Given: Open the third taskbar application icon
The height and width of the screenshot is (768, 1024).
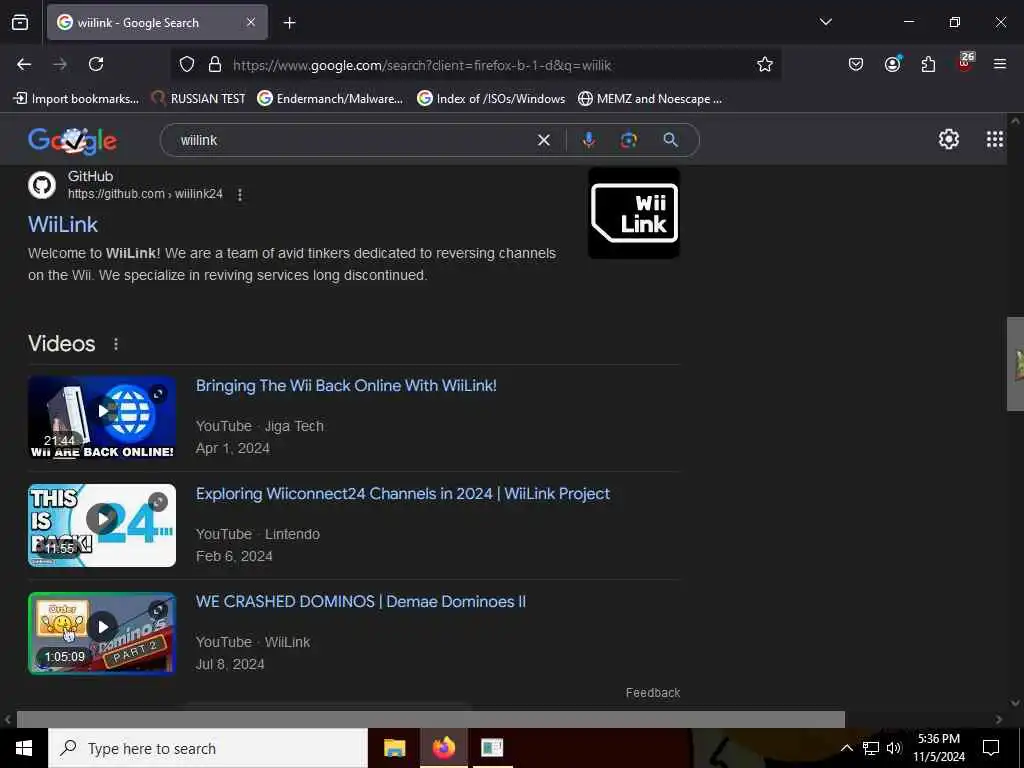Looking at the screenshot, I should pyautogui.click(x=492, y=748).
